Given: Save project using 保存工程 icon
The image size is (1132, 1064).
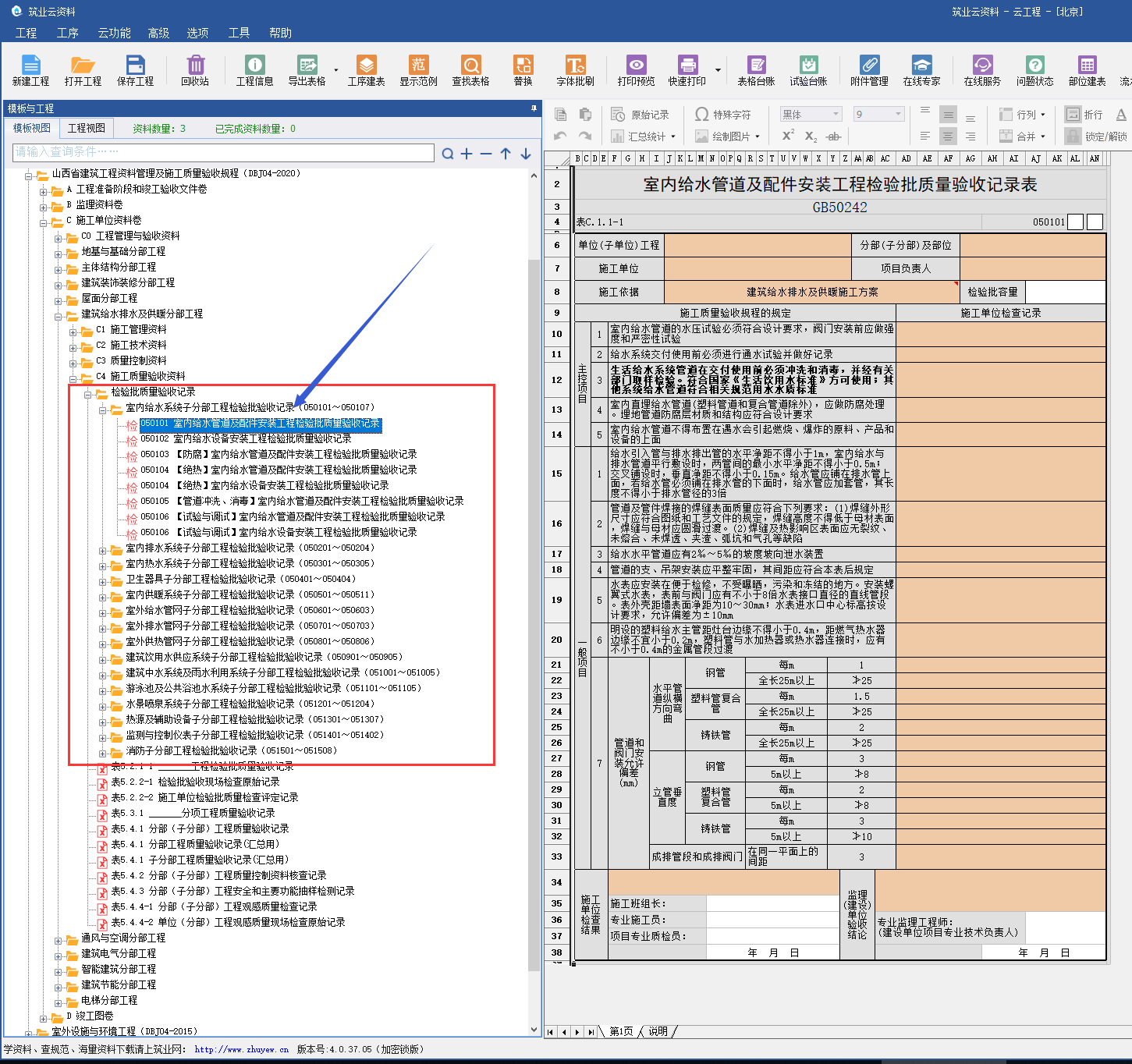Looking at the screenshot, I should (135, 70).
